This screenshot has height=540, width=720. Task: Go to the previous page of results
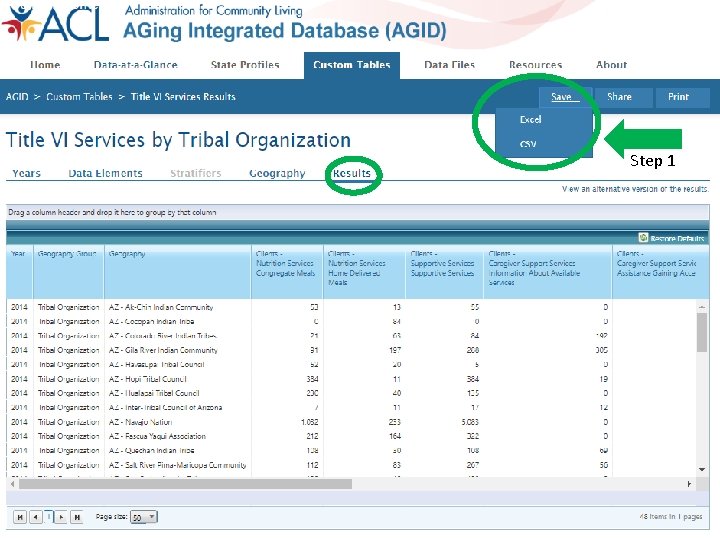(x=35, y=517)
